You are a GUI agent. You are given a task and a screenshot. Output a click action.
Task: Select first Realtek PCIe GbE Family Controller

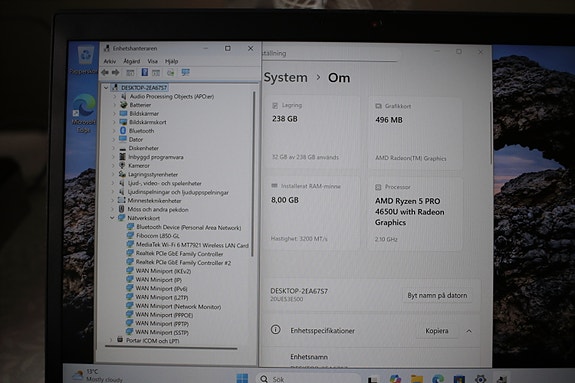(179, 253)
